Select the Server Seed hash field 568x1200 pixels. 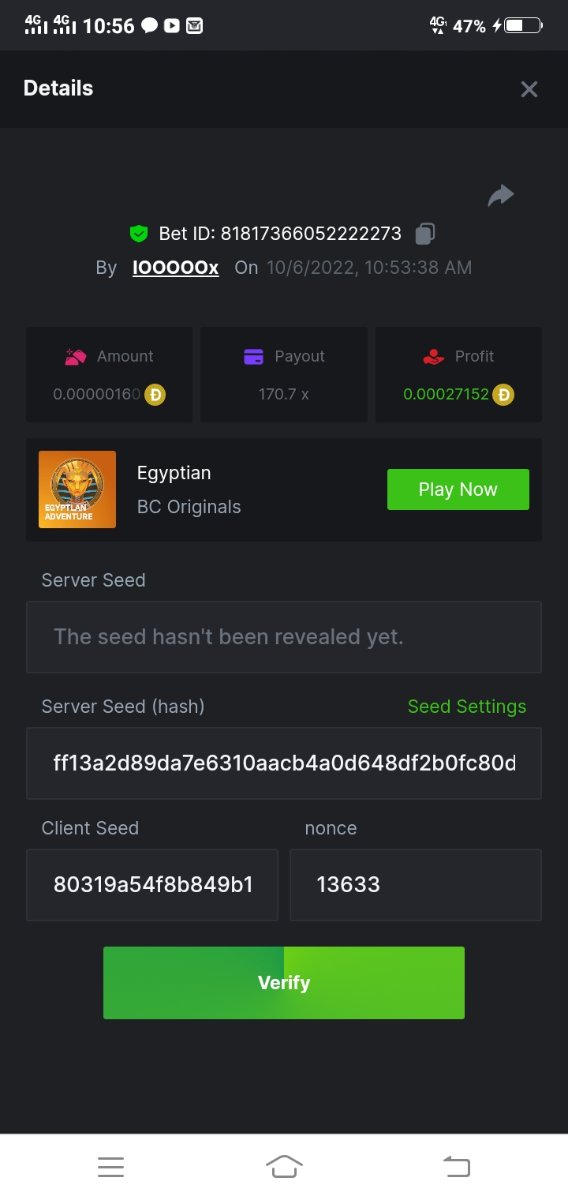[284, 763]
